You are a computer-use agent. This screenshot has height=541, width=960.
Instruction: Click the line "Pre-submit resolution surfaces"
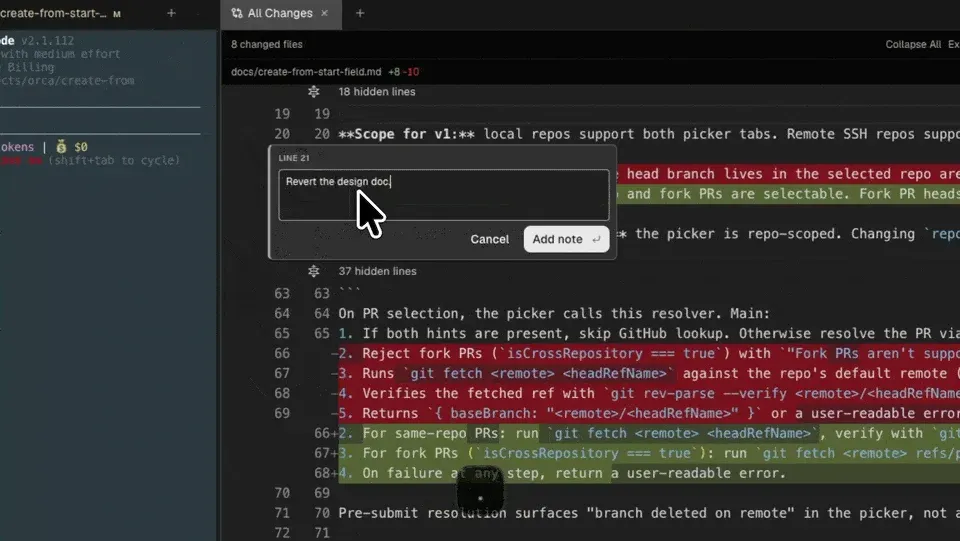(x=649, y=513)
